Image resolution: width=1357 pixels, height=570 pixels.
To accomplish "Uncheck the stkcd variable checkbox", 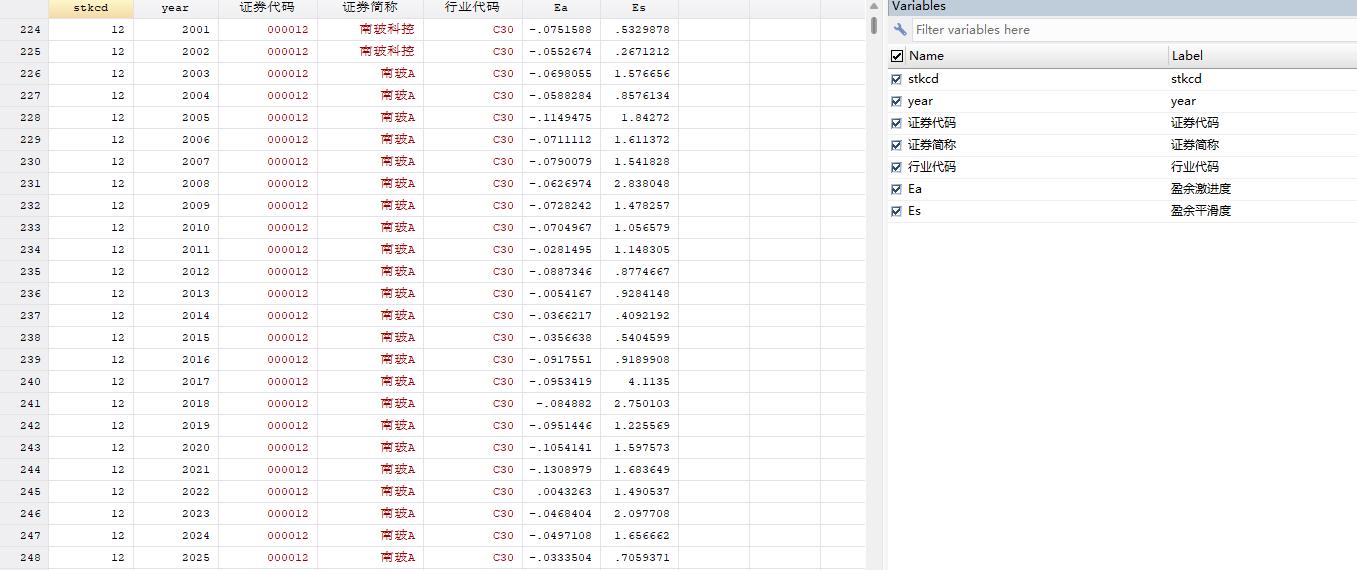I will pos(896,79).
